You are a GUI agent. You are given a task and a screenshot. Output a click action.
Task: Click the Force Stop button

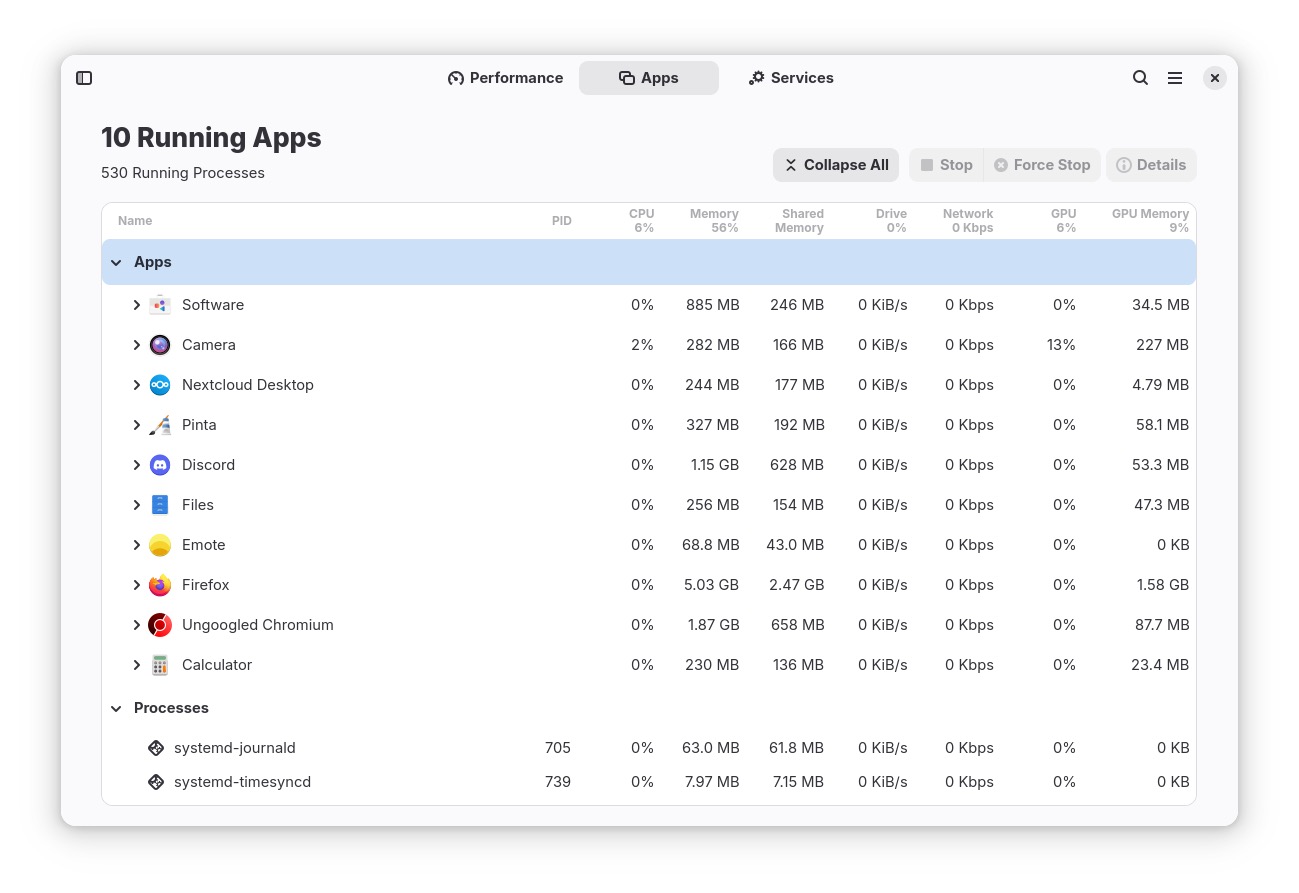coord(1042,165)
